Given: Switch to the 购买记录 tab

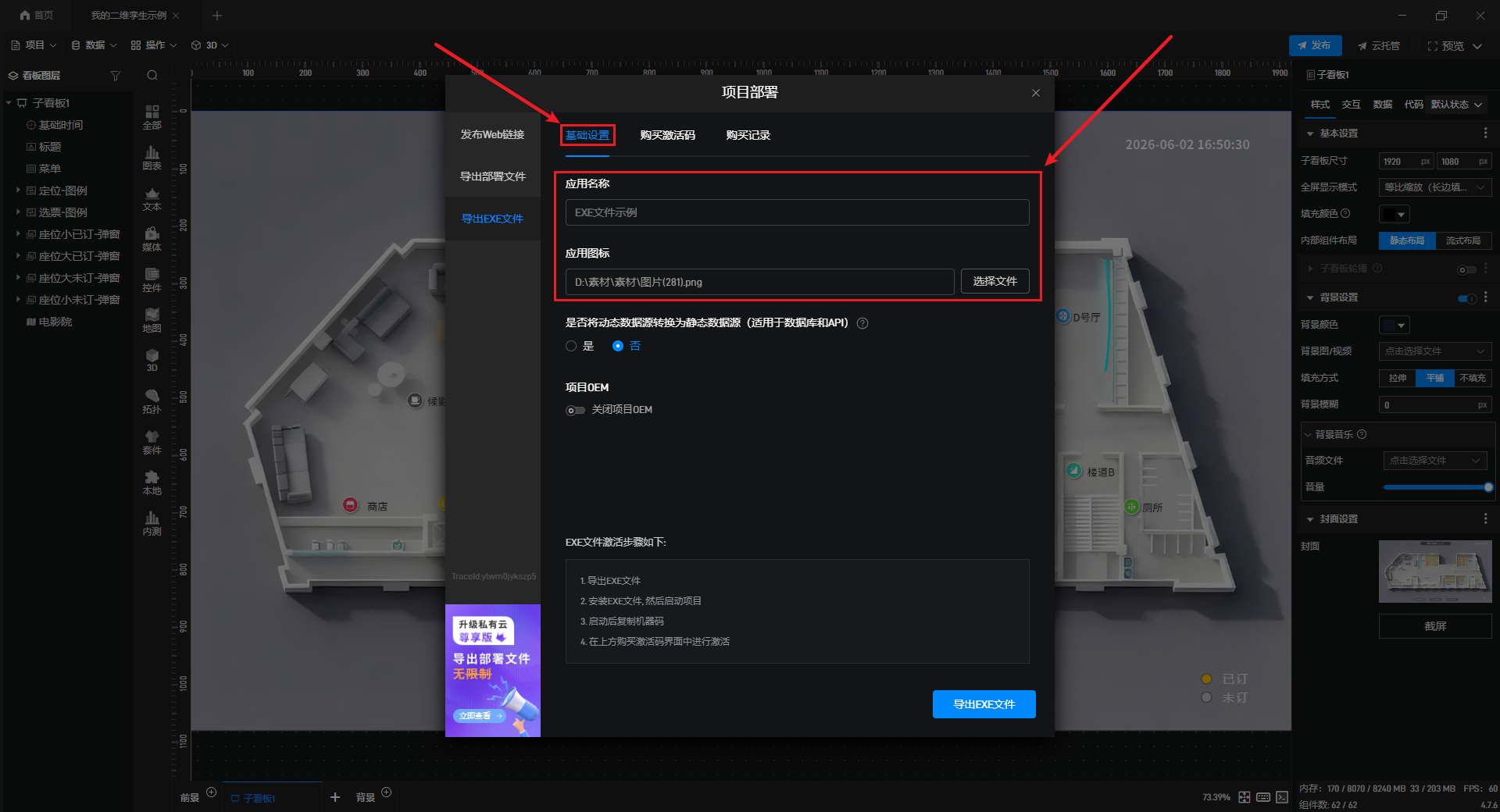Looking at the screenshot, I should click(x=748, y=135).
